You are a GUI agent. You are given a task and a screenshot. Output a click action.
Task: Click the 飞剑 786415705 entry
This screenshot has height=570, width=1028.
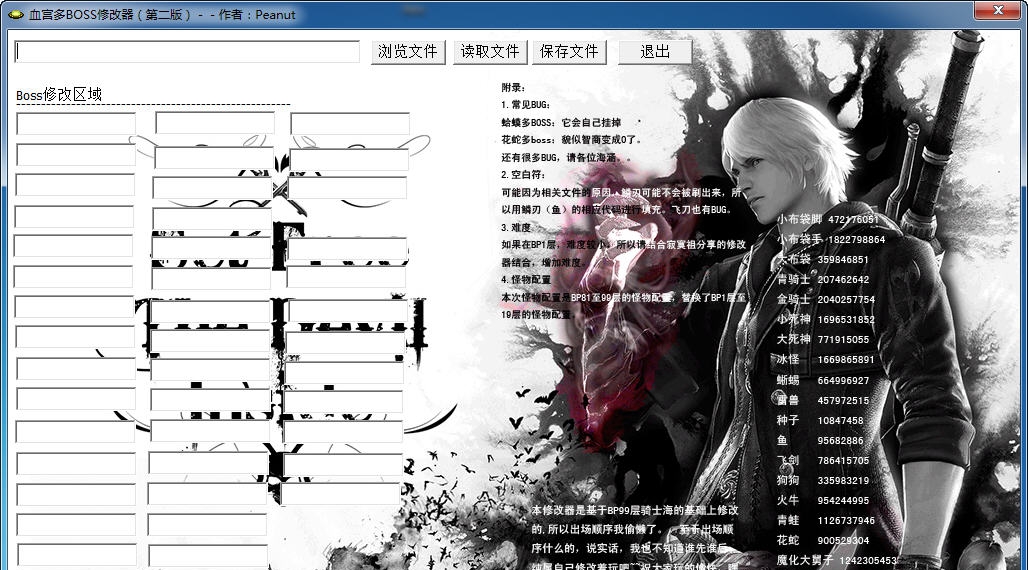tap(823, 460)
